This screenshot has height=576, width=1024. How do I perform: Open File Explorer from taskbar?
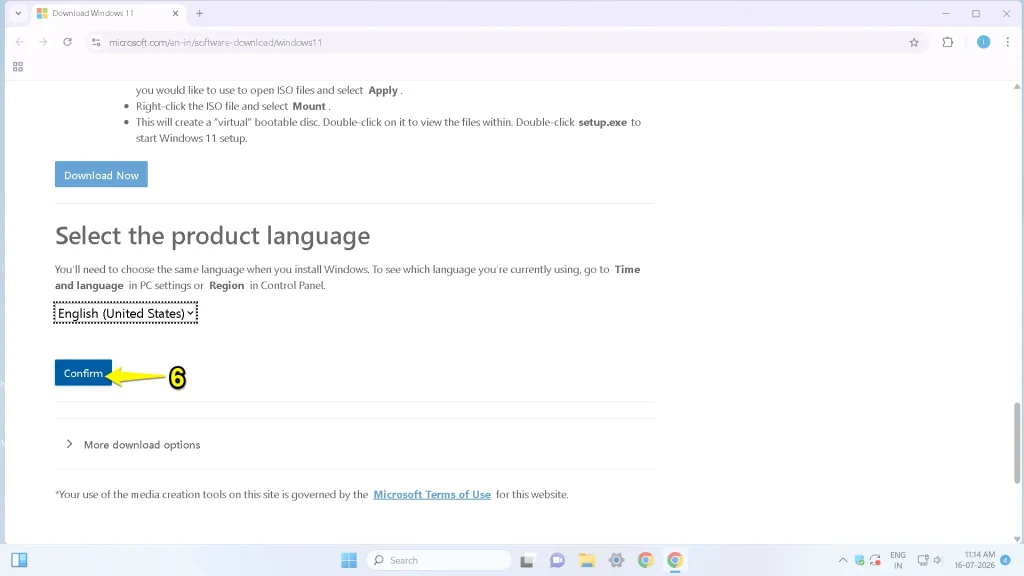click(x=586, y=560)
